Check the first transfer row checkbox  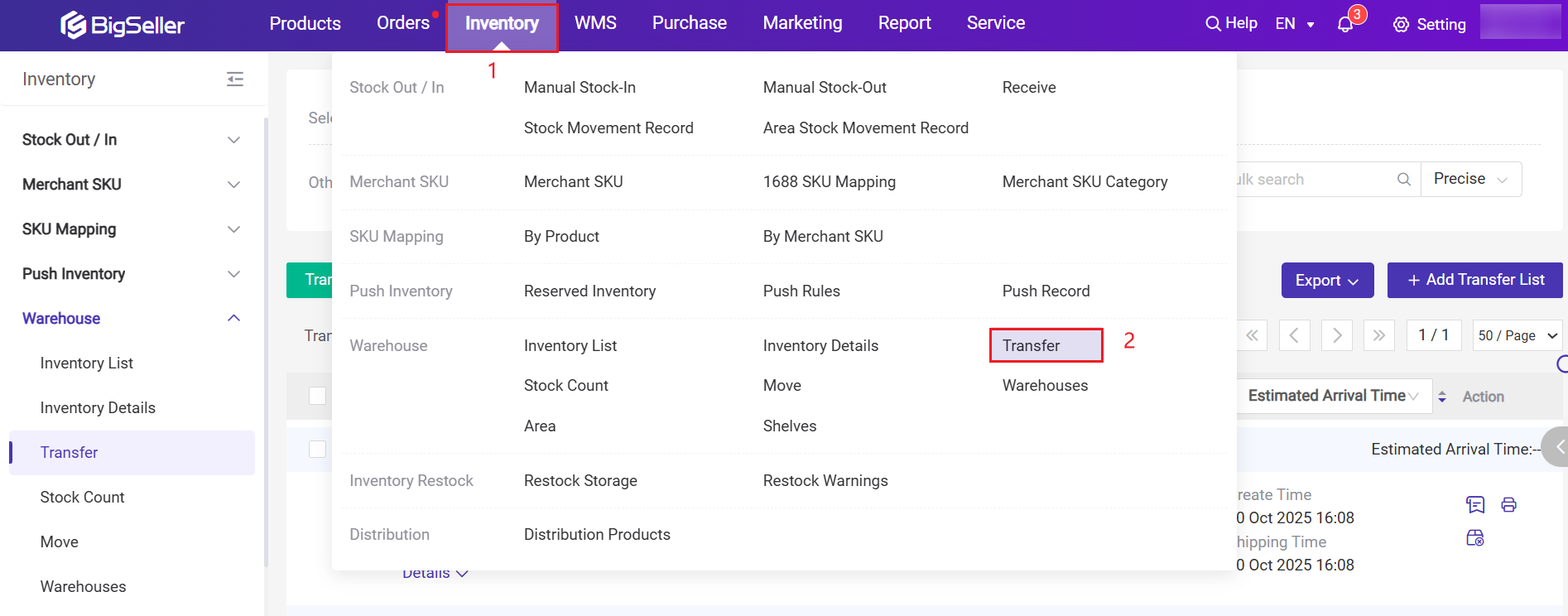(317, 449)
